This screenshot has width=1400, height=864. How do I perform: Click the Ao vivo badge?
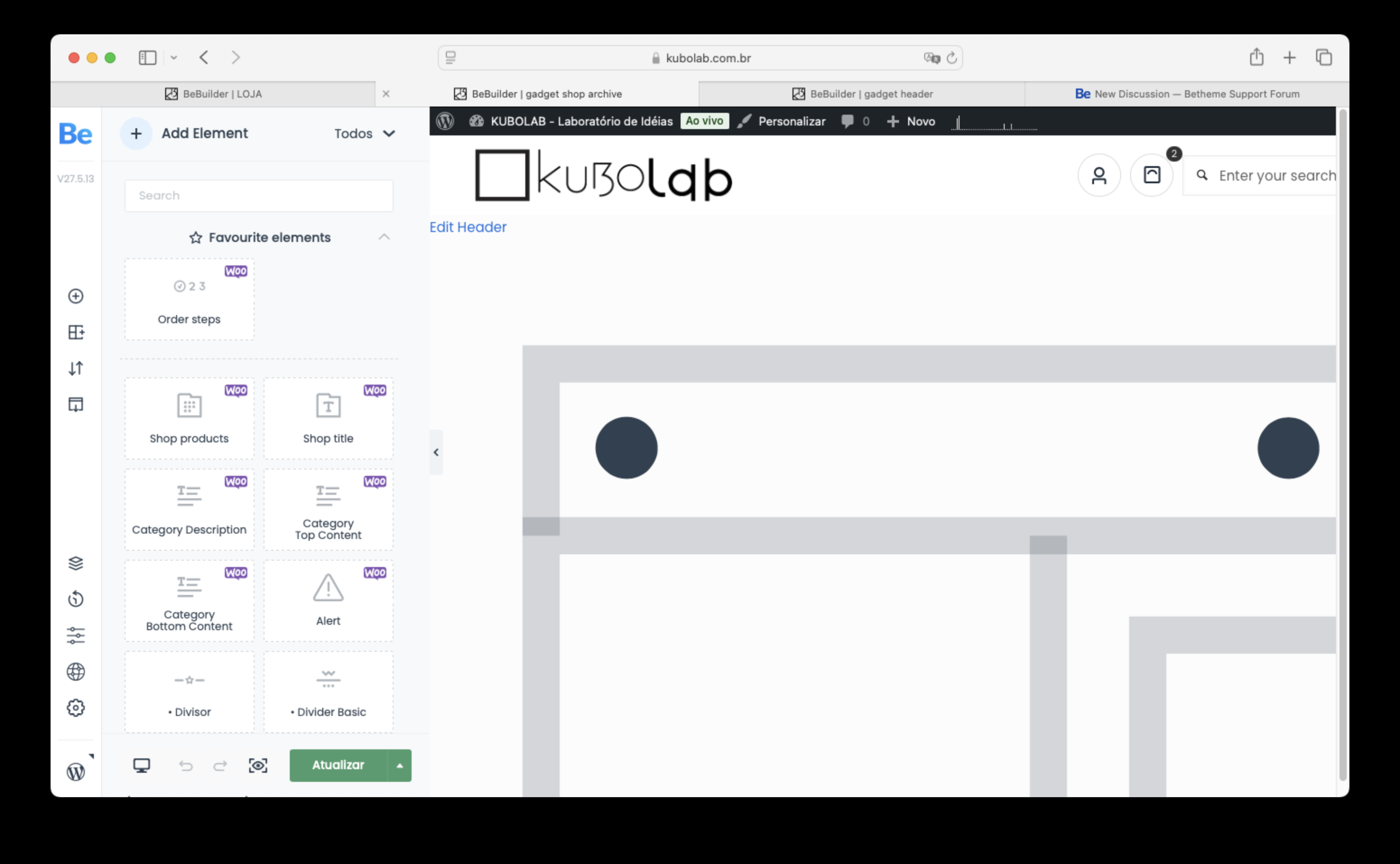tap(704, 121)
